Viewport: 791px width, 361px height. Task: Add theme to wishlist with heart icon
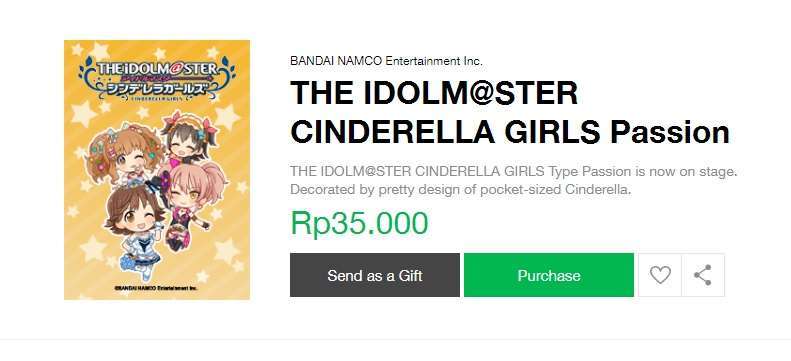(x=660, y=275)
